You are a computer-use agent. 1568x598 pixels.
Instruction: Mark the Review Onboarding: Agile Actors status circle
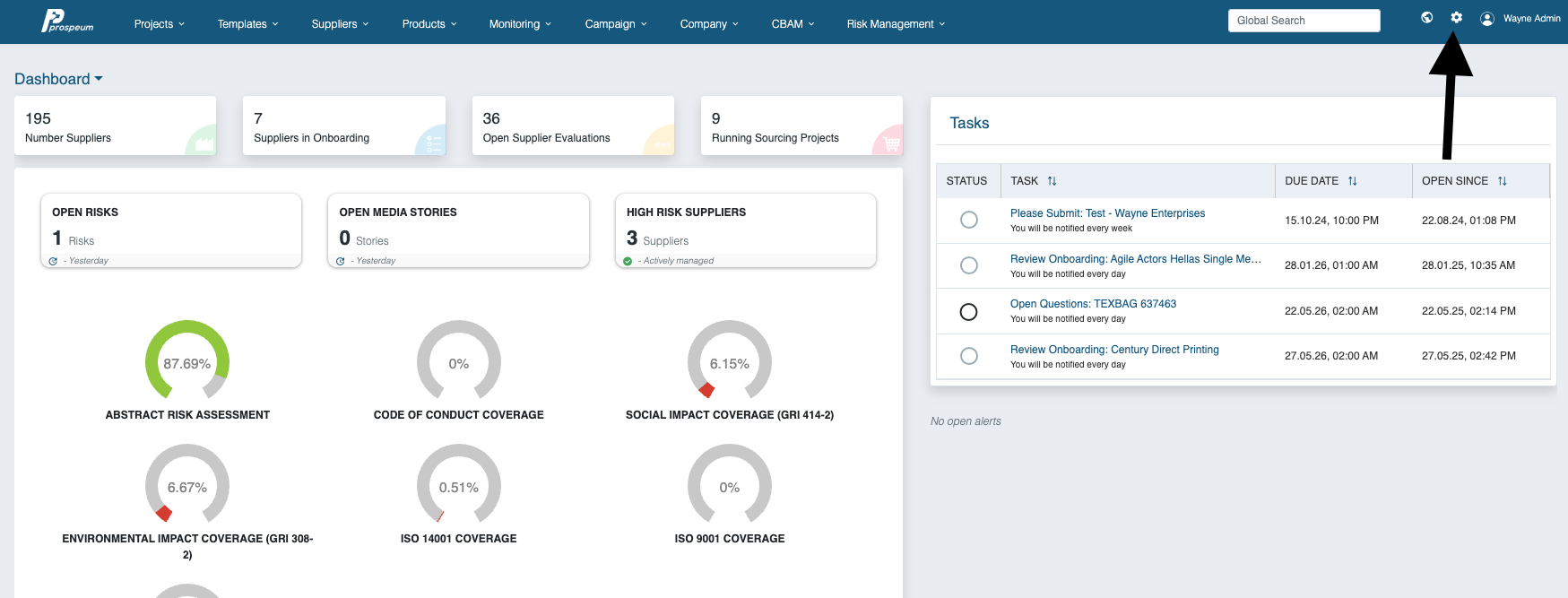[x=969, y=265]
